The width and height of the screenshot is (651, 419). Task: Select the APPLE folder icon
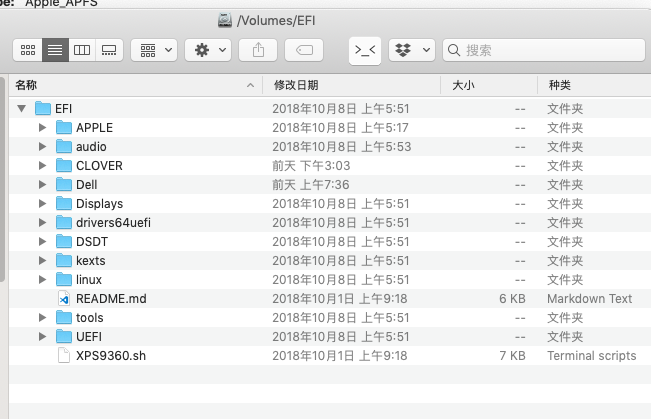64,127
